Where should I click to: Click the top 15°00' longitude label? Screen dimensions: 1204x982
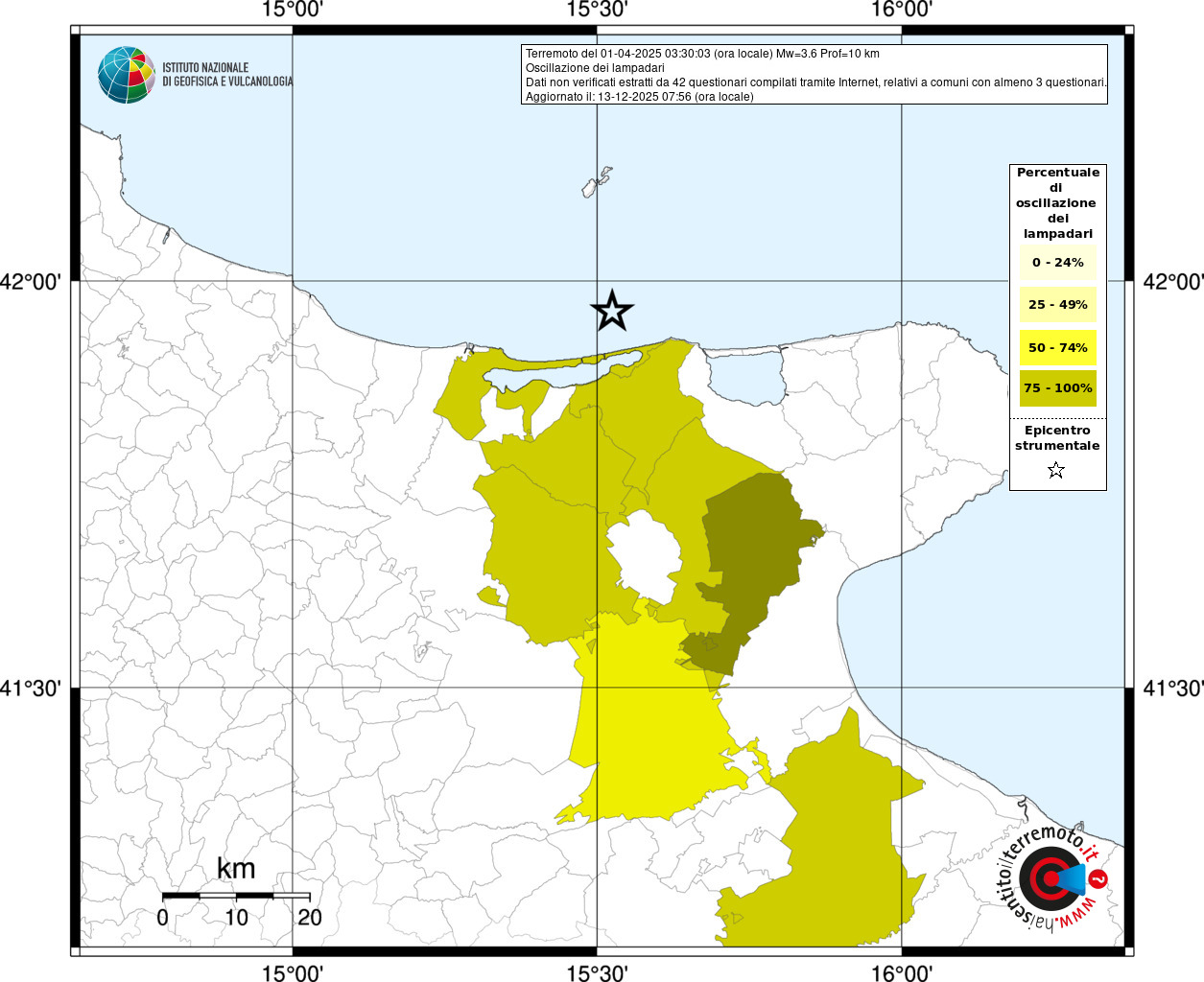[293, 11]
